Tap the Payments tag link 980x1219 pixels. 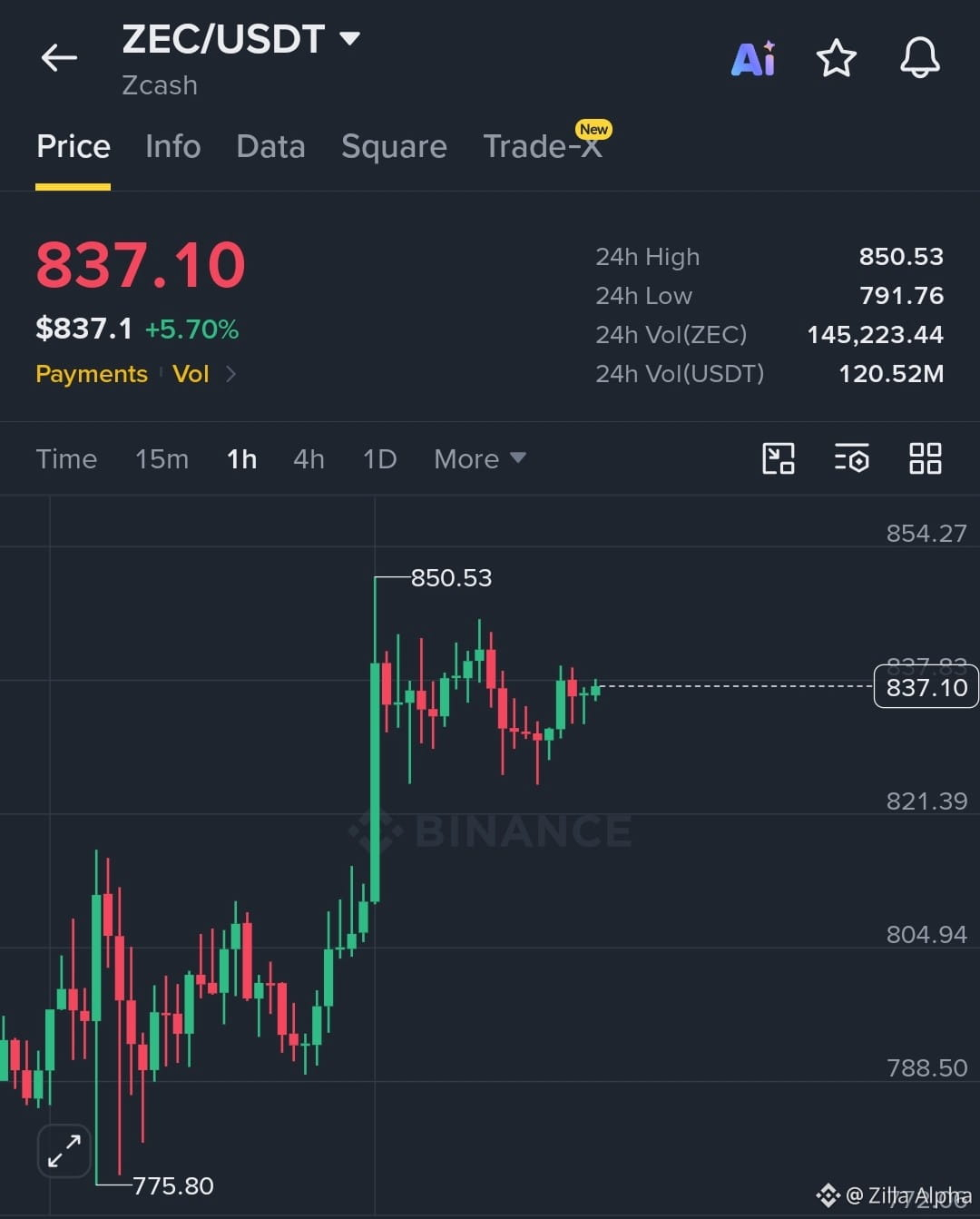coord(92,374)
